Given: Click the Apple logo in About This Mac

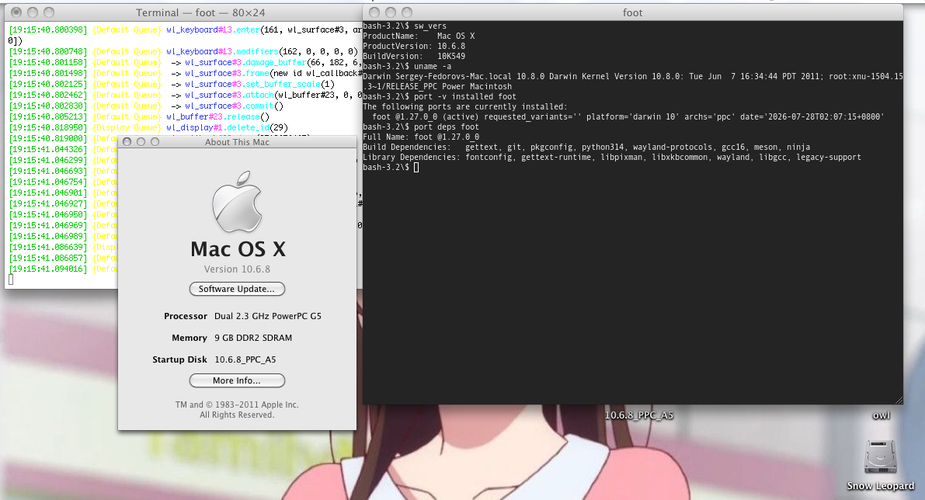Looking at the screenshot, I should 237,202.
